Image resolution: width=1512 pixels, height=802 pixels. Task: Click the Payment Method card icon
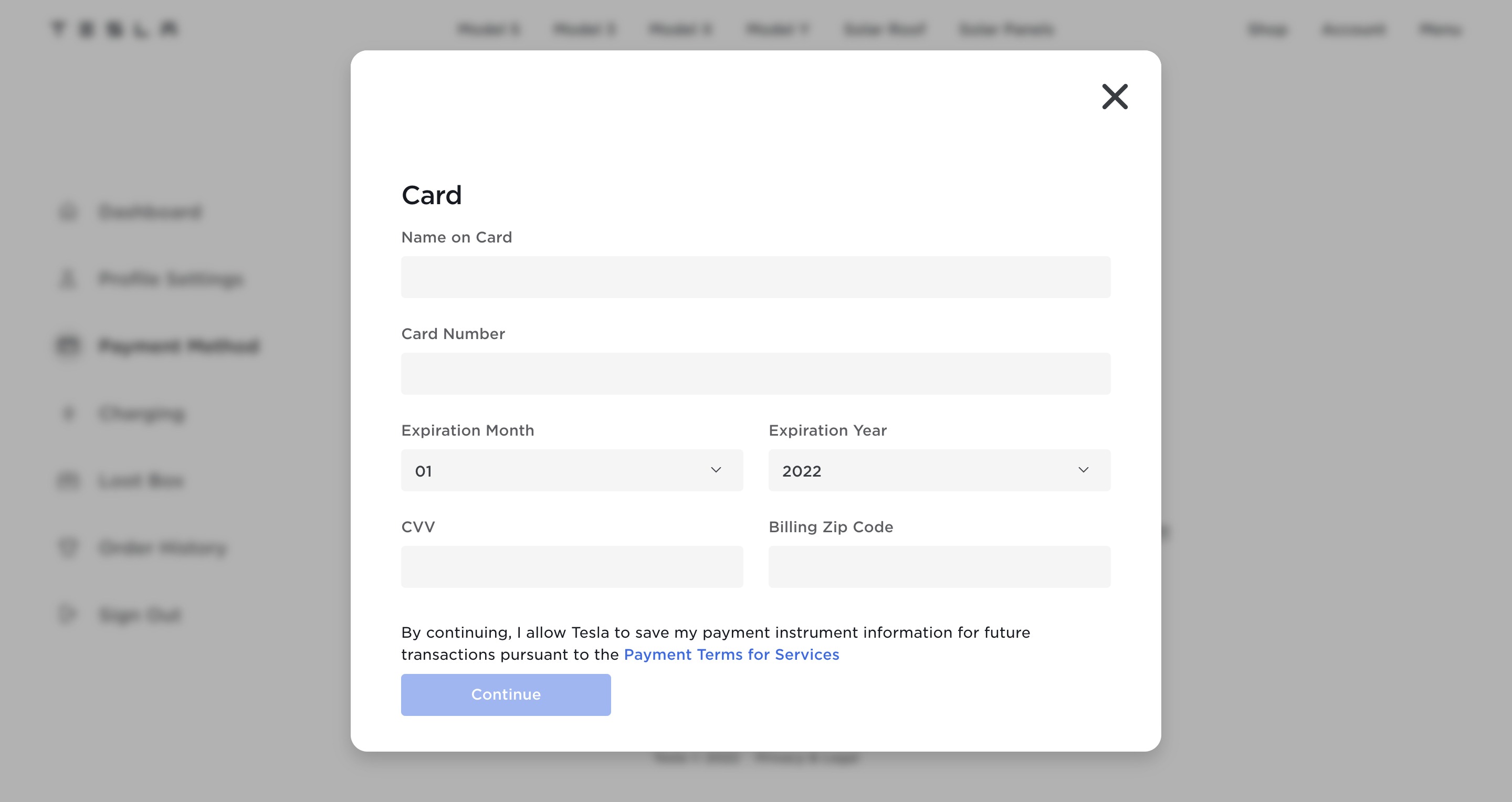pos(68,345)
